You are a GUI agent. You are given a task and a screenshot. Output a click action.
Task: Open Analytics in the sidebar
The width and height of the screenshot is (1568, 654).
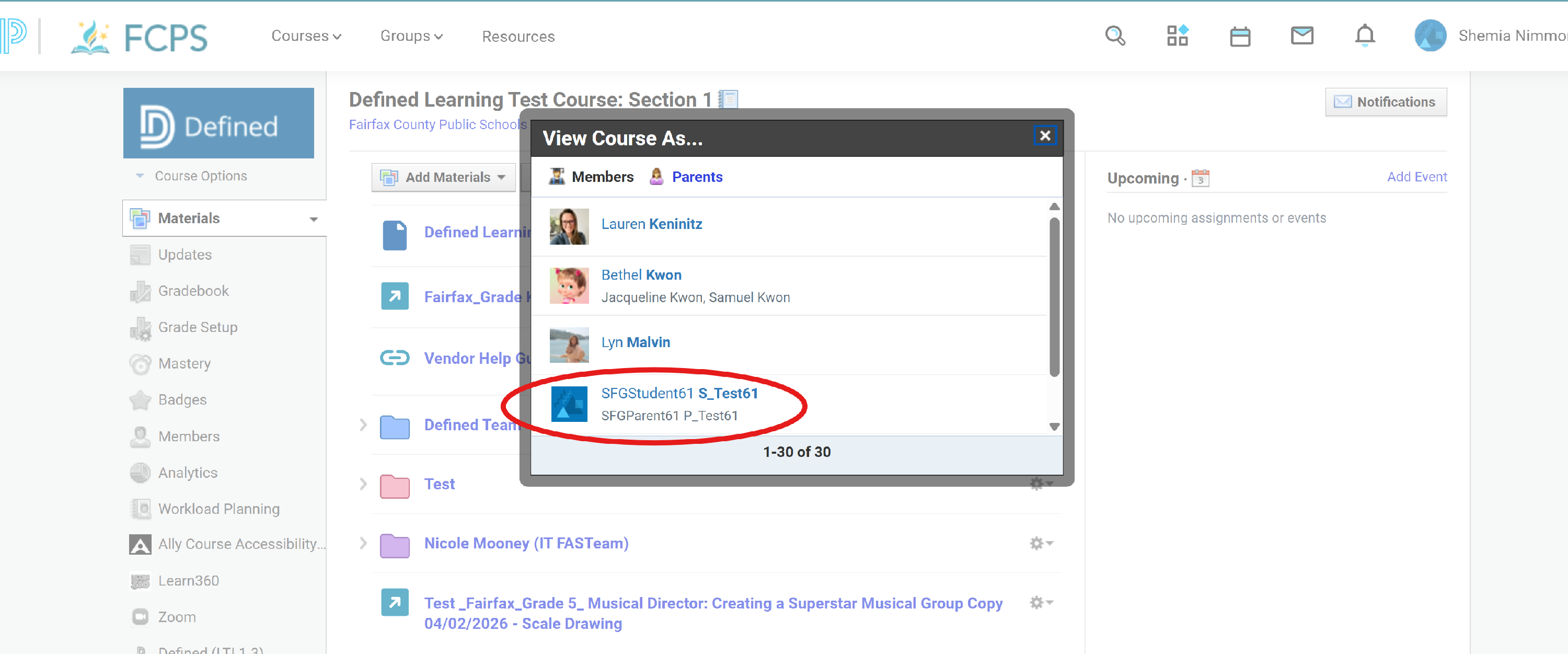click(x=188, y=473)
